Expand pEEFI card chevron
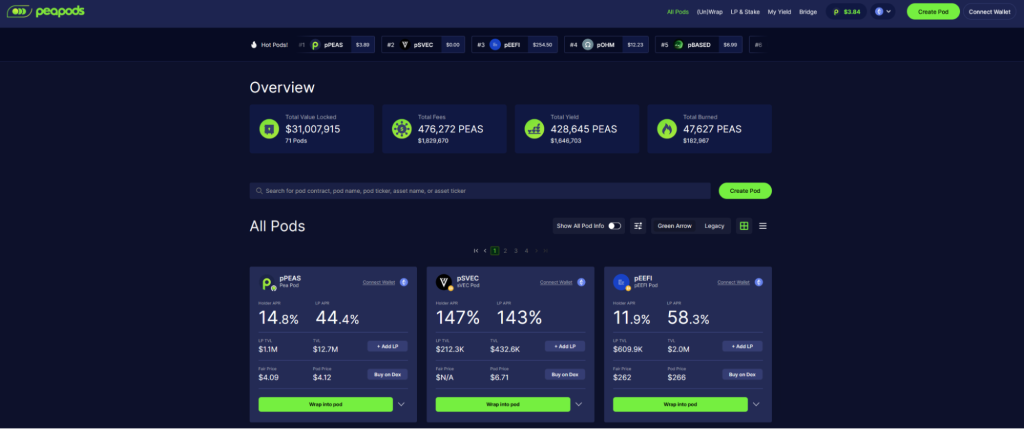 (756, 404)
